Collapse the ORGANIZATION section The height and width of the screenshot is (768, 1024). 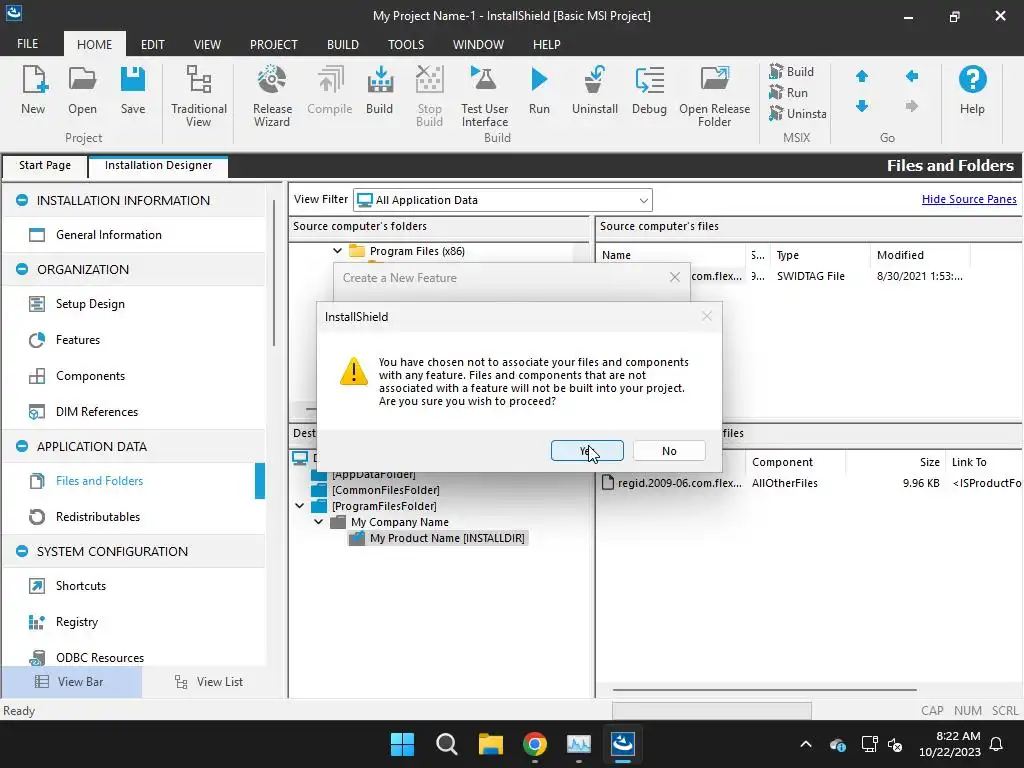pyautogui.click(x=22, y=269)
